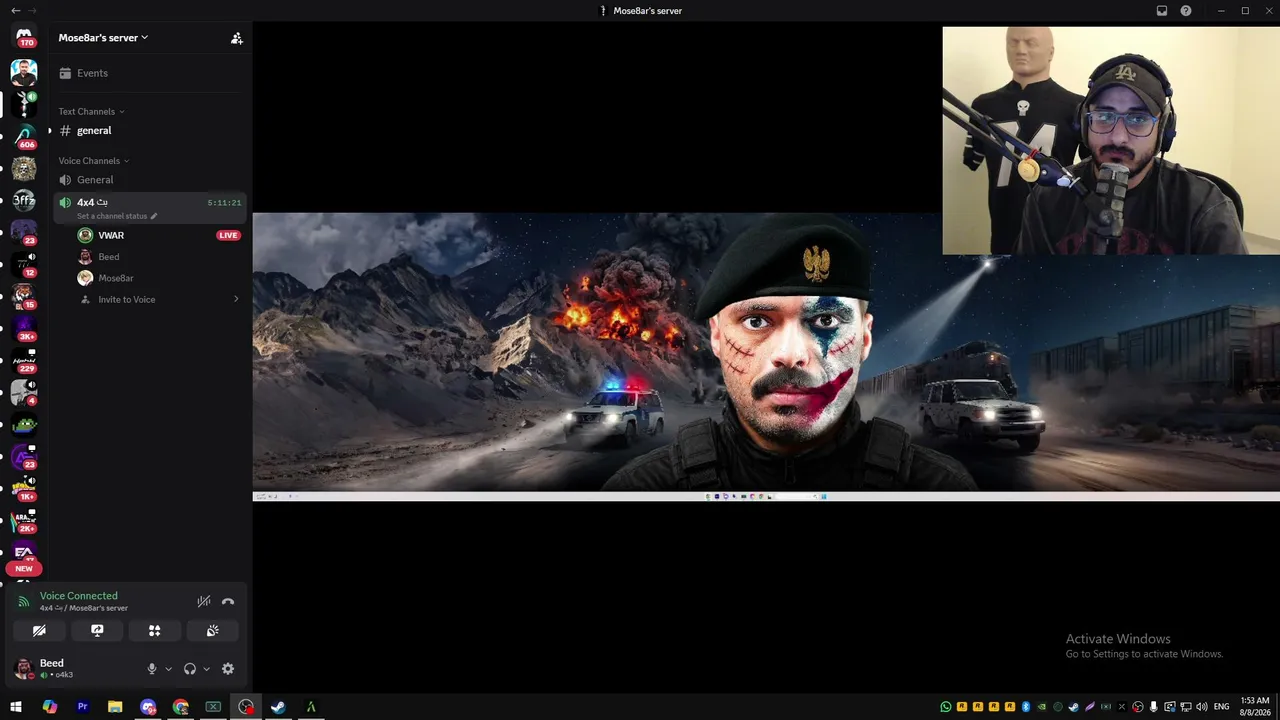Click the invite people icon beside server name
1280x720 pixels.
click(237, 38)
